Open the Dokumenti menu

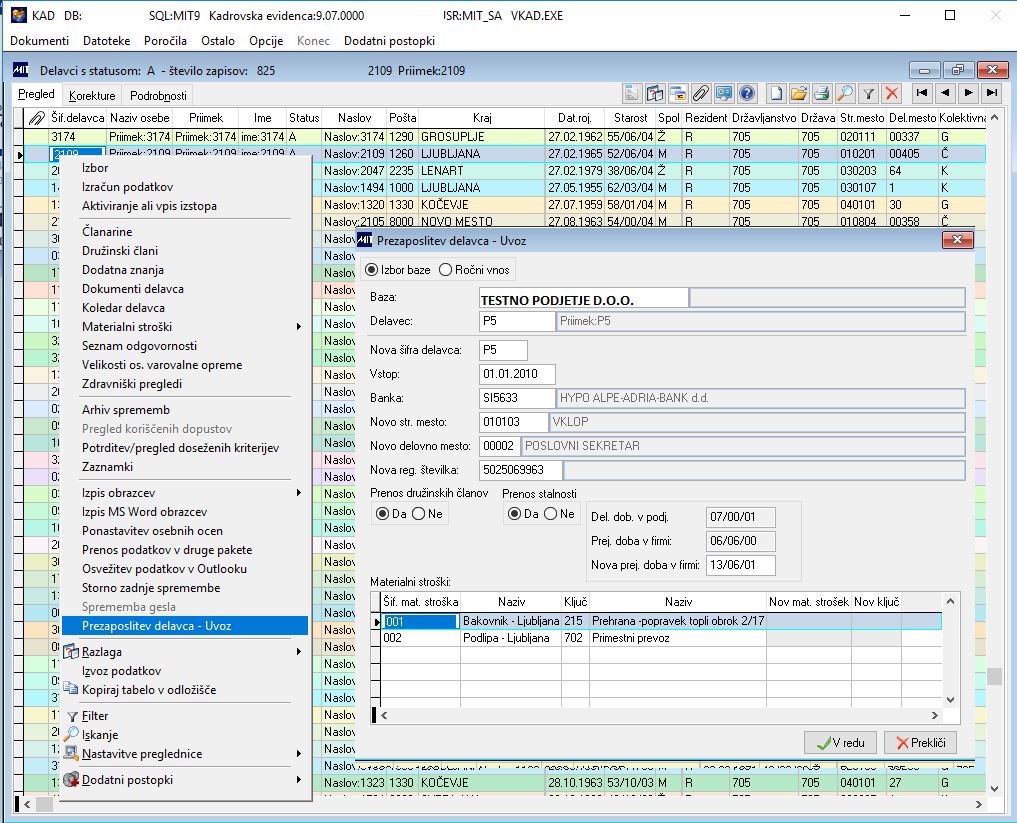[40, 41]
